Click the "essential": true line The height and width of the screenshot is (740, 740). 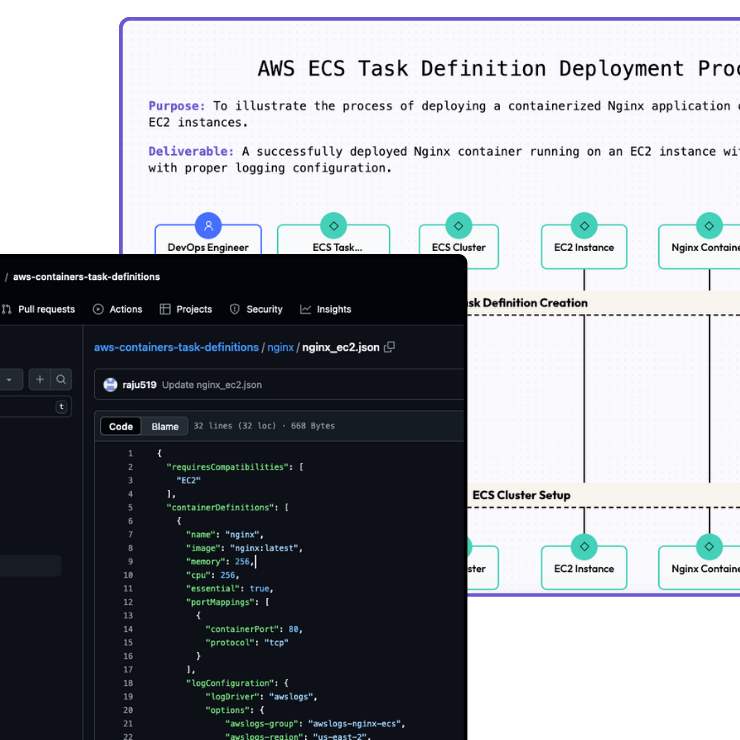(x=230, y=589)
